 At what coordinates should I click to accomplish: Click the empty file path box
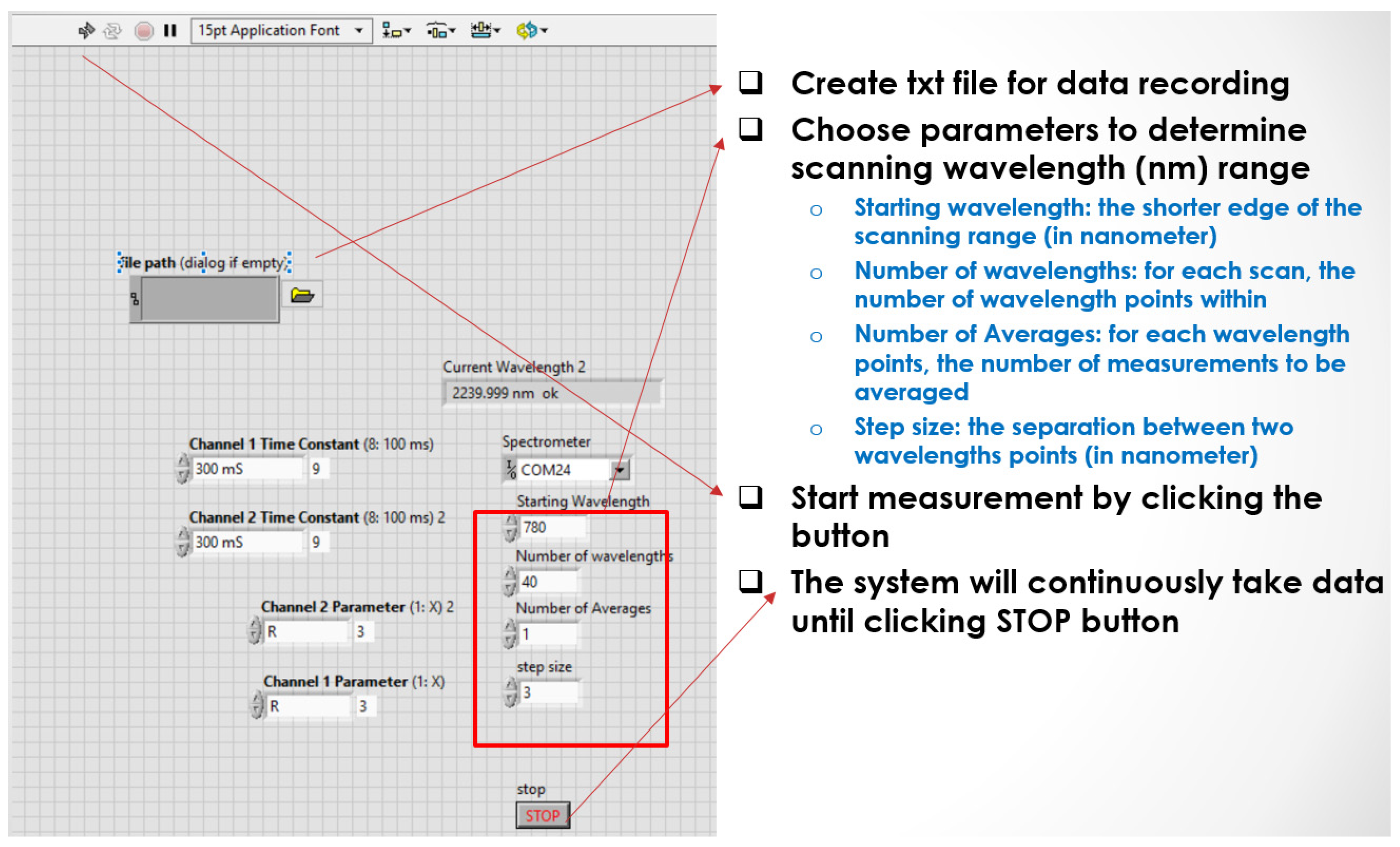point(208,299)
